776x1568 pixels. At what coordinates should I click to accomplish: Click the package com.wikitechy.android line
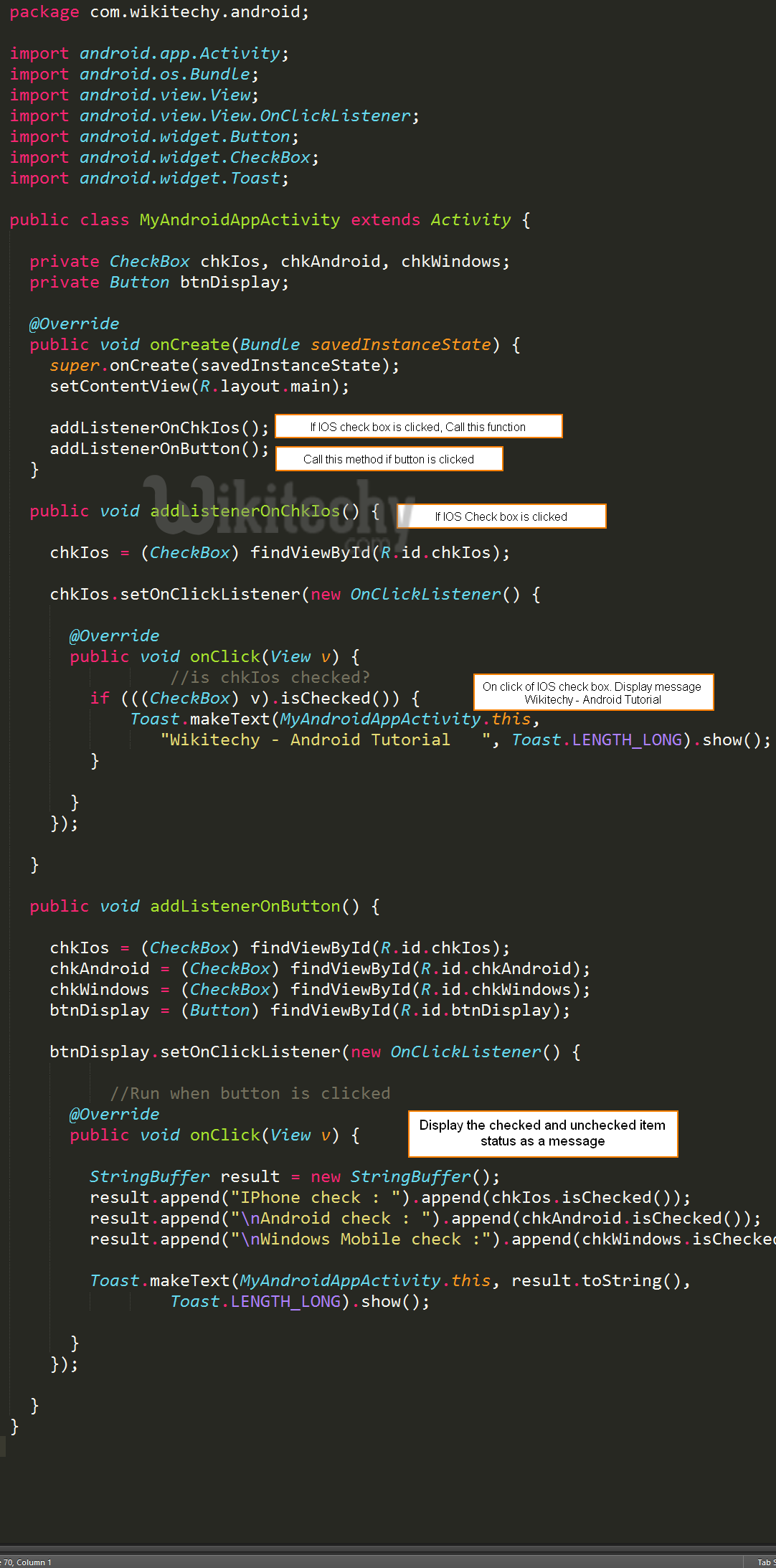click(159, 12)
